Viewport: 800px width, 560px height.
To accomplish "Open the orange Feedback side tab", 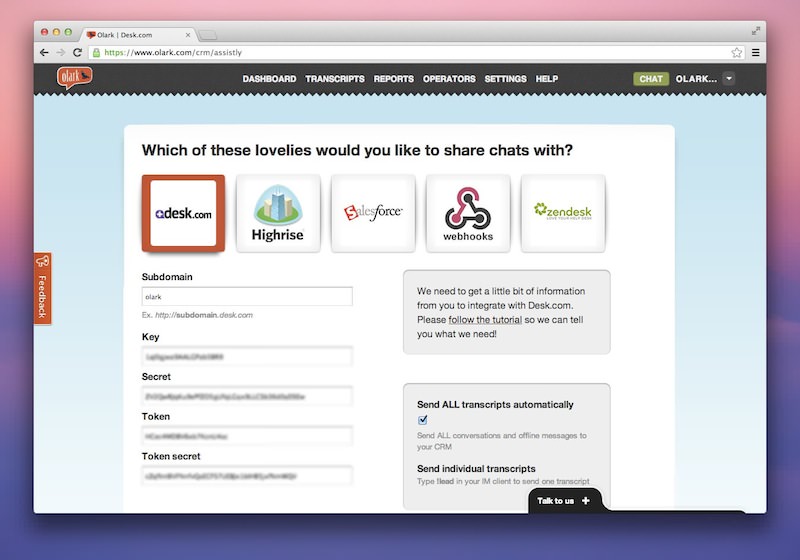I will pos(42,289).
